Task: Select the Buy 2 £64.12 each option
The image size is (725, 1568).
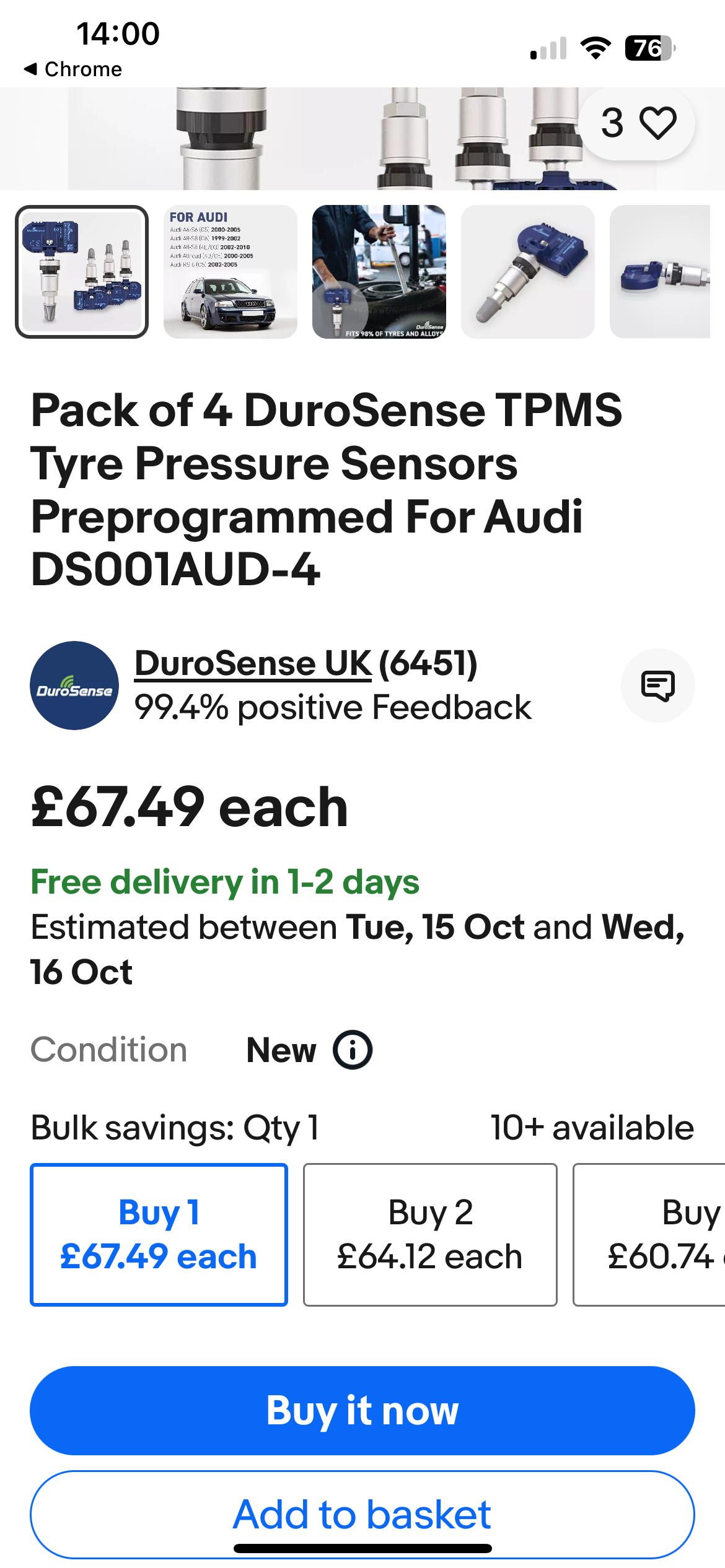Action: pyautogui.click(x=430, y=1235)
